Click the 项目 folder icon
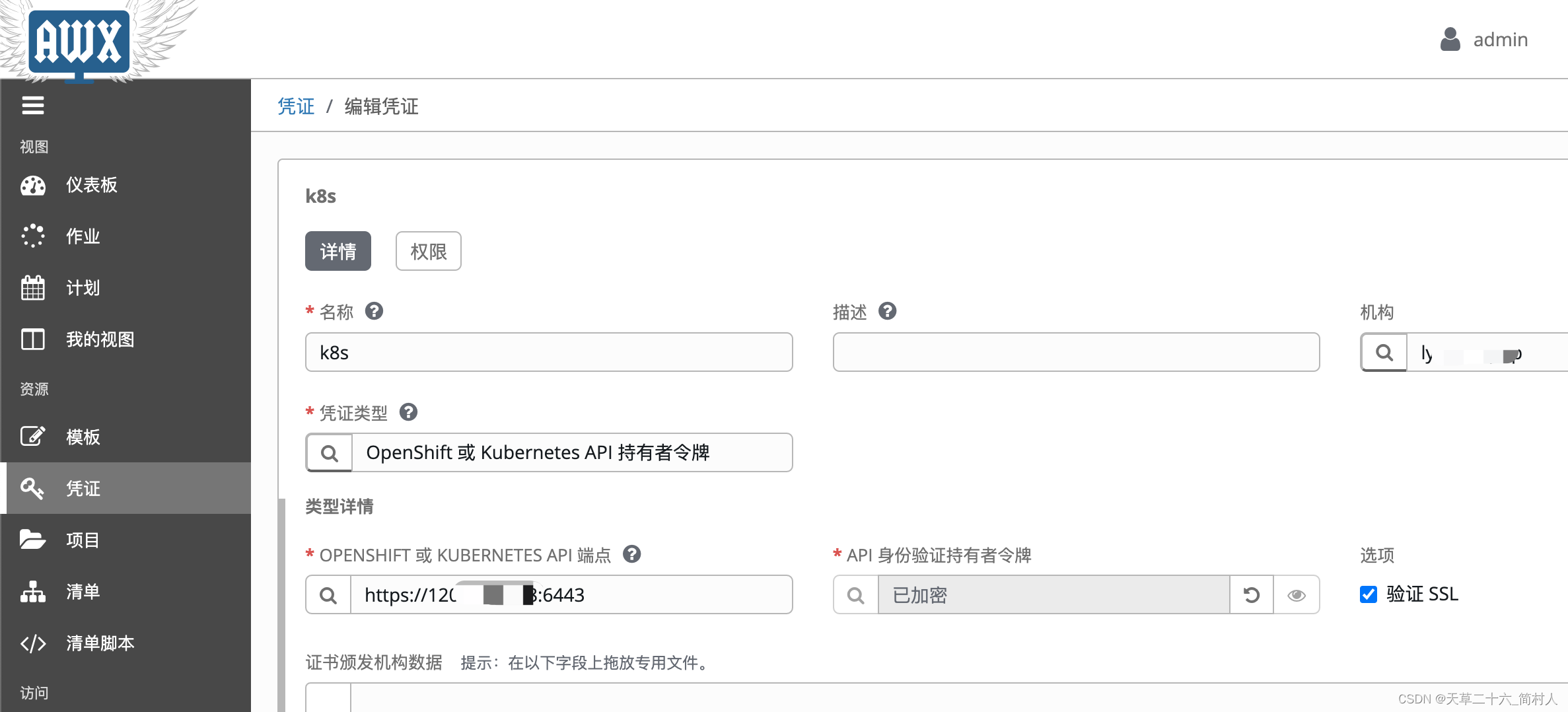 coord(32,540)
